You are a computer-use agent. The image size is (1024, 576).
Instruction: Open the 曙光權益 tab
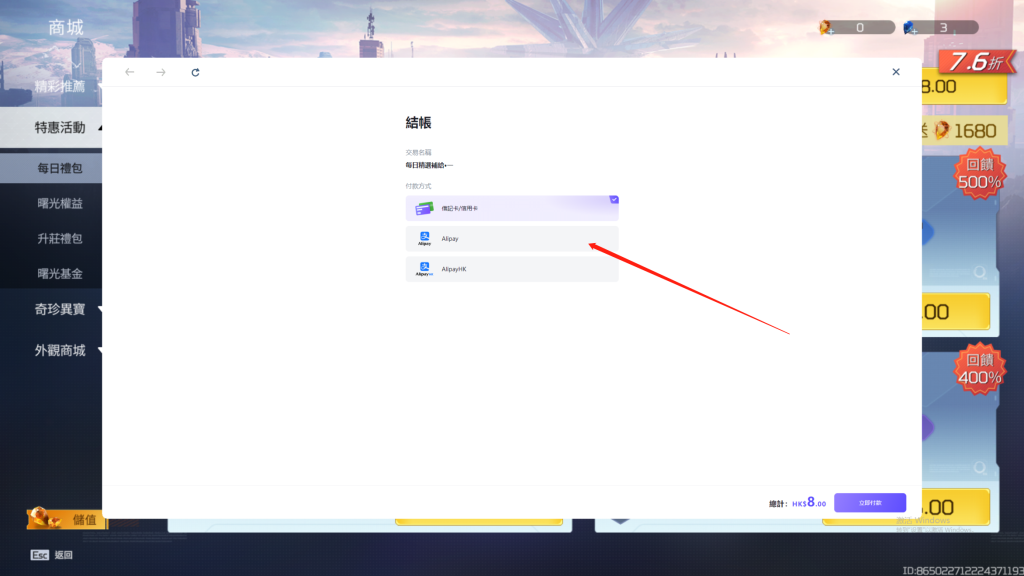60,204
